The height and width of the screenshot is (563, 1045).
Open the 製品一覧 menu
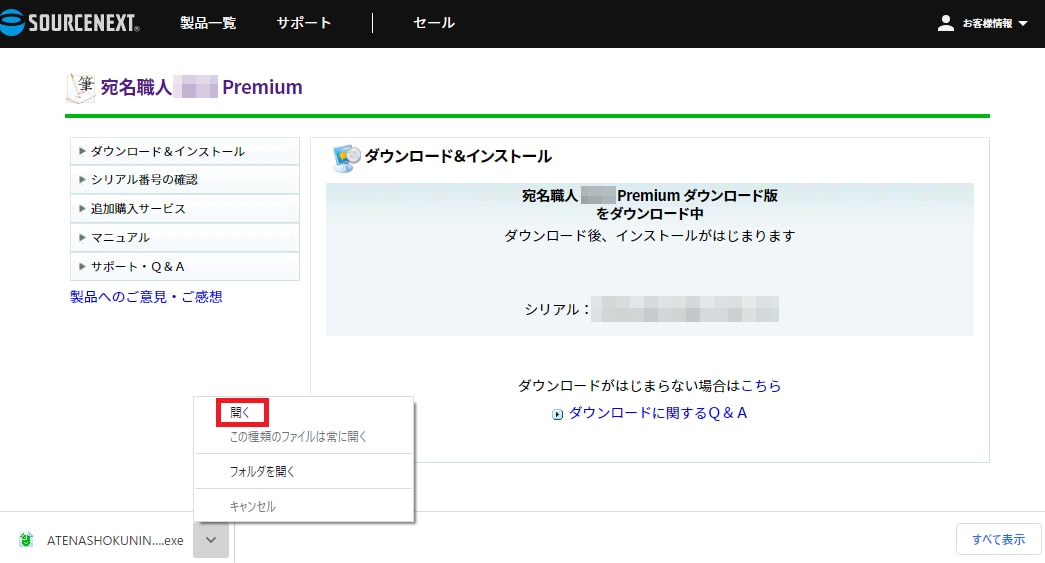[x=208, y=23]
